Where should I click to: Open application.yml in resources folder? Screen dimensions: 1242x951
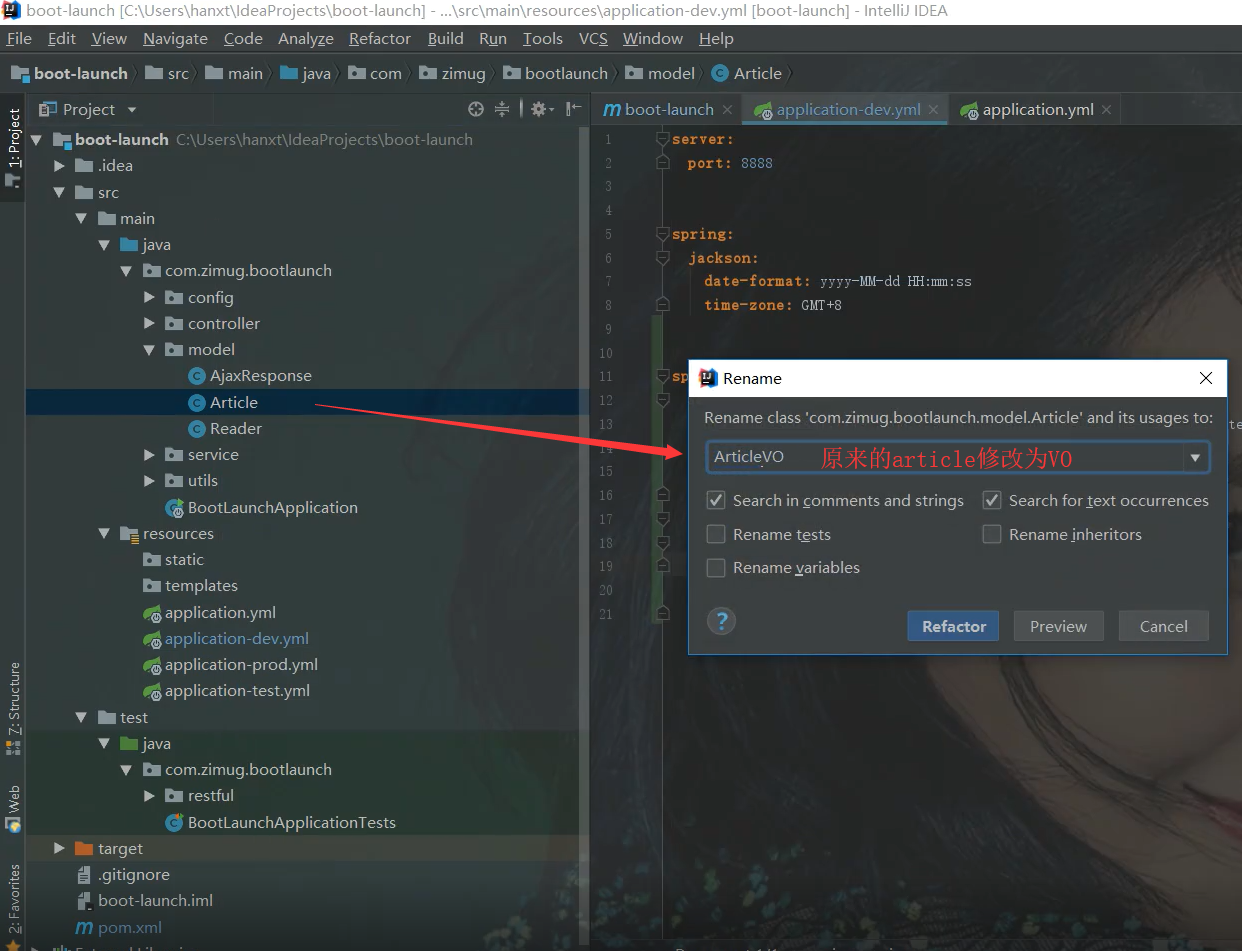point(220,612)
